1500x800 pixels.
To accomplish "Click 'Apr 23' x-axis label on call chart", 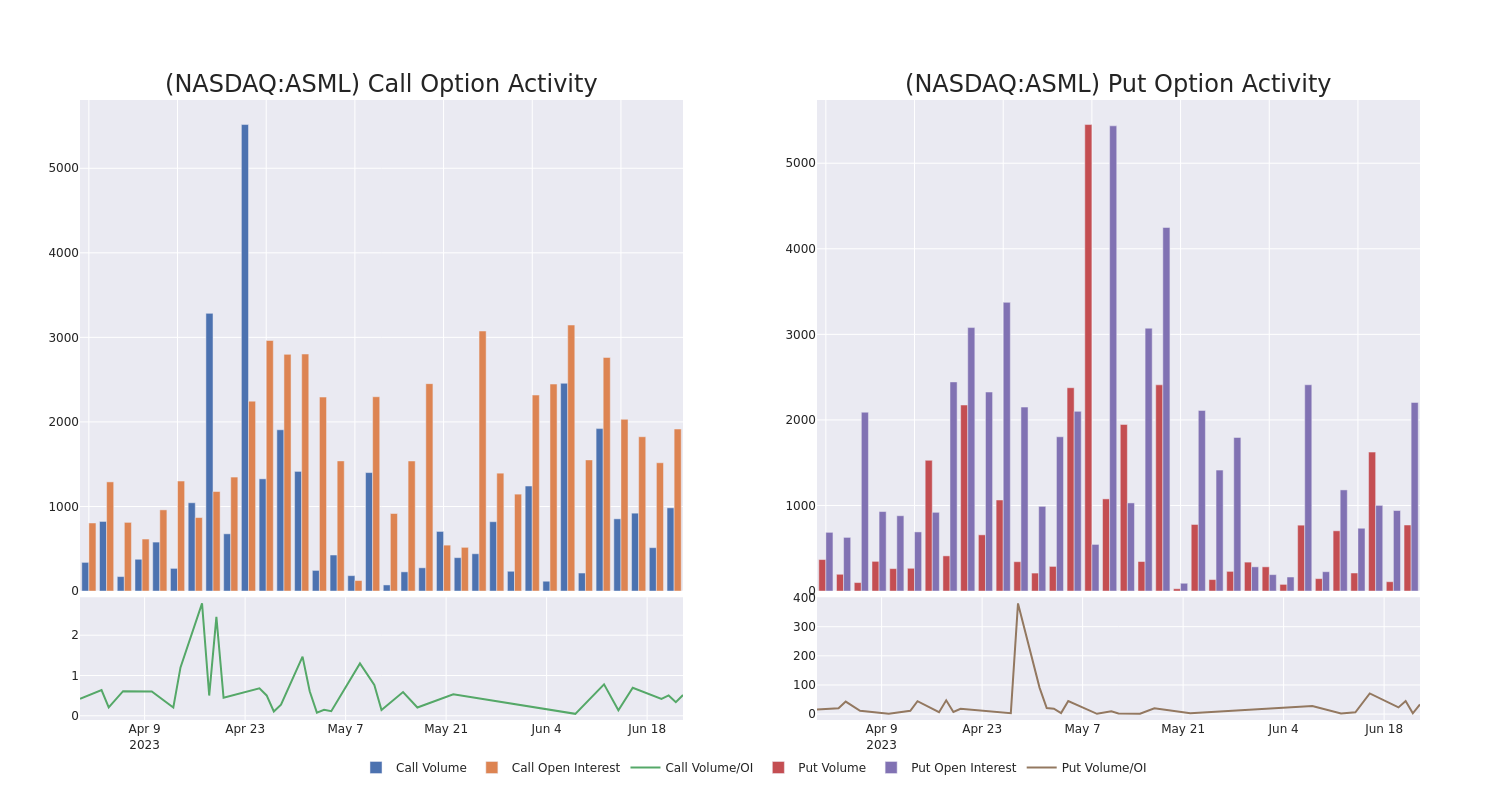I will pyautogui.click(x=245, y=729).
